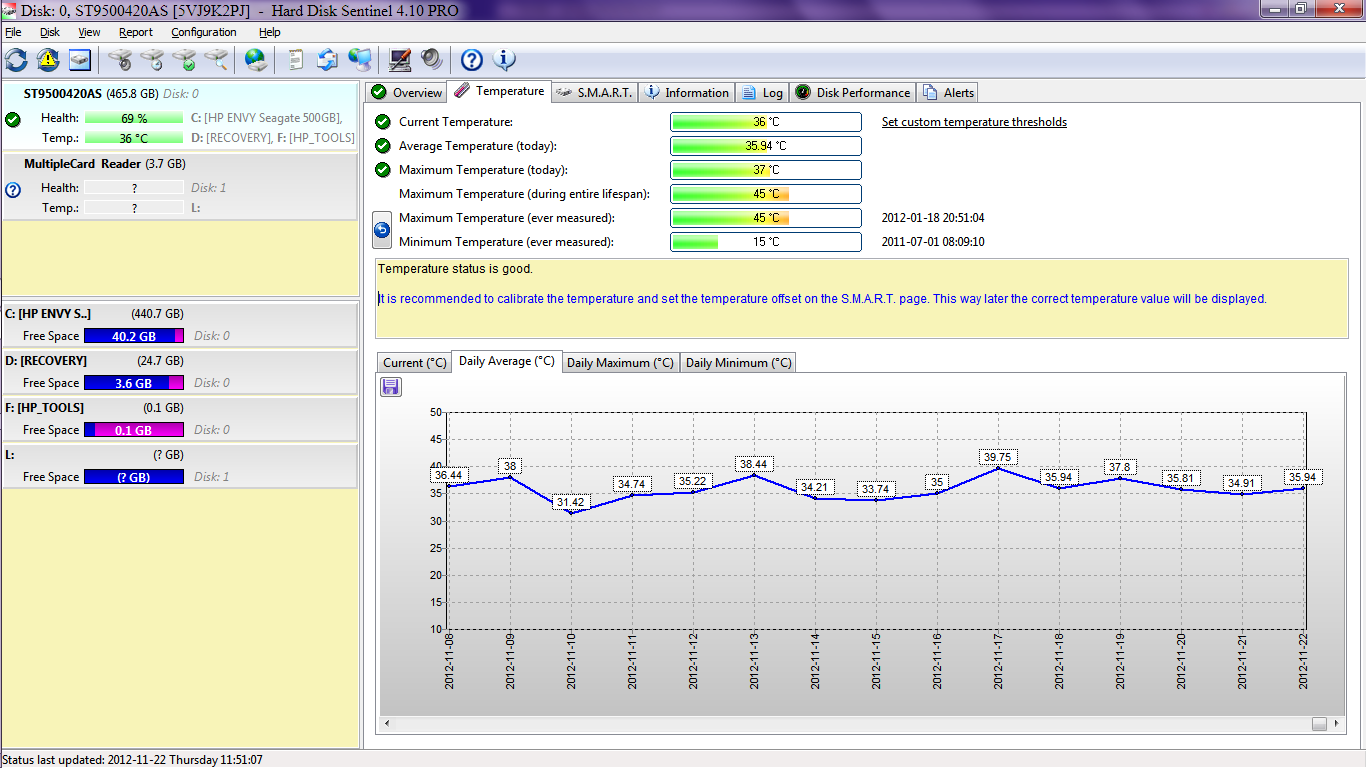
Task: Click the notepad report toolbar icon
Action: coord(296,59)
